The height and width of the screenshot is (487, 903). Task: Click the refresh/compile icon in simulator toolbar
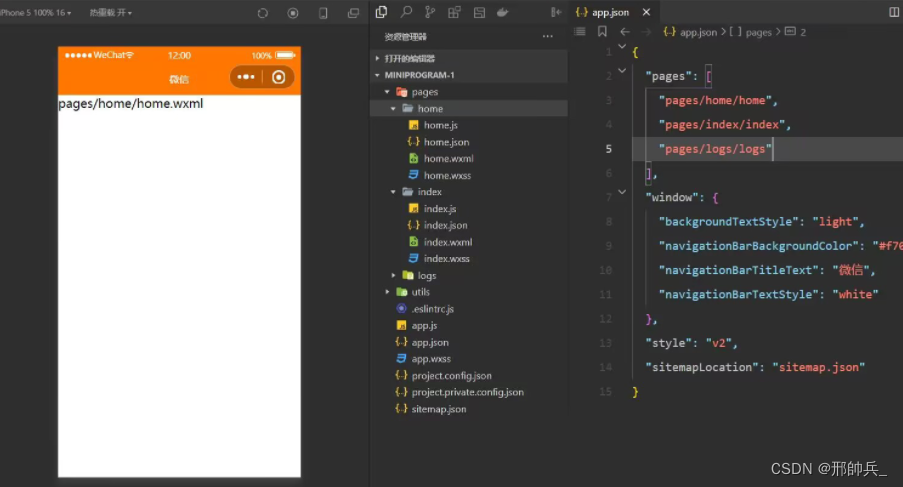[x=263, y=13]
